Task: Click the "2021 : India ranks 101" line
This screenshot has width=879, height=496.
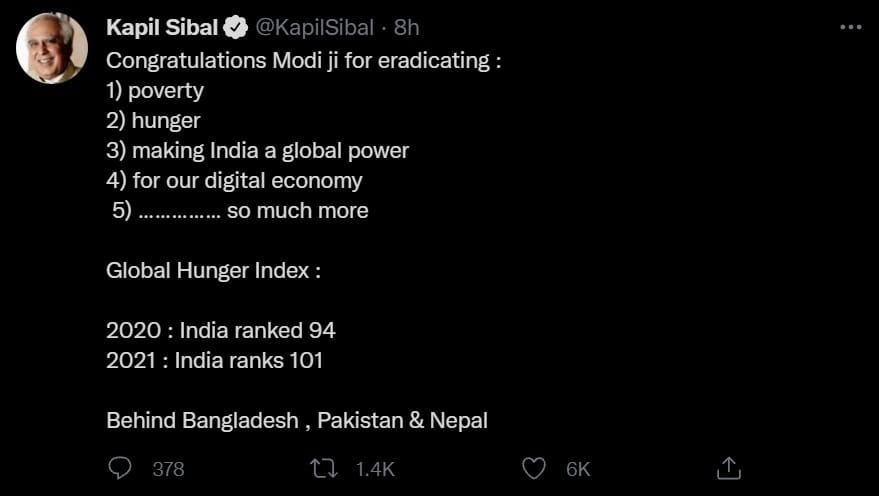Action: tap(215, 360)
